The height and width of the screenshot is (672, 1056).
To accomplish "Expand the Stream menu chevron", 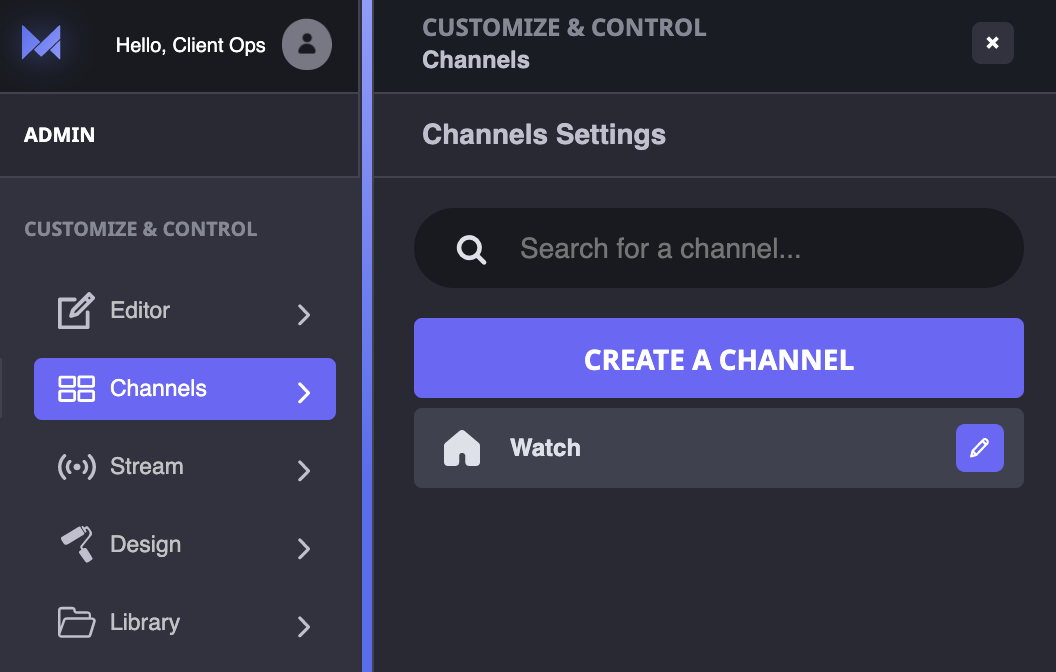I will [x=304, y=470].
